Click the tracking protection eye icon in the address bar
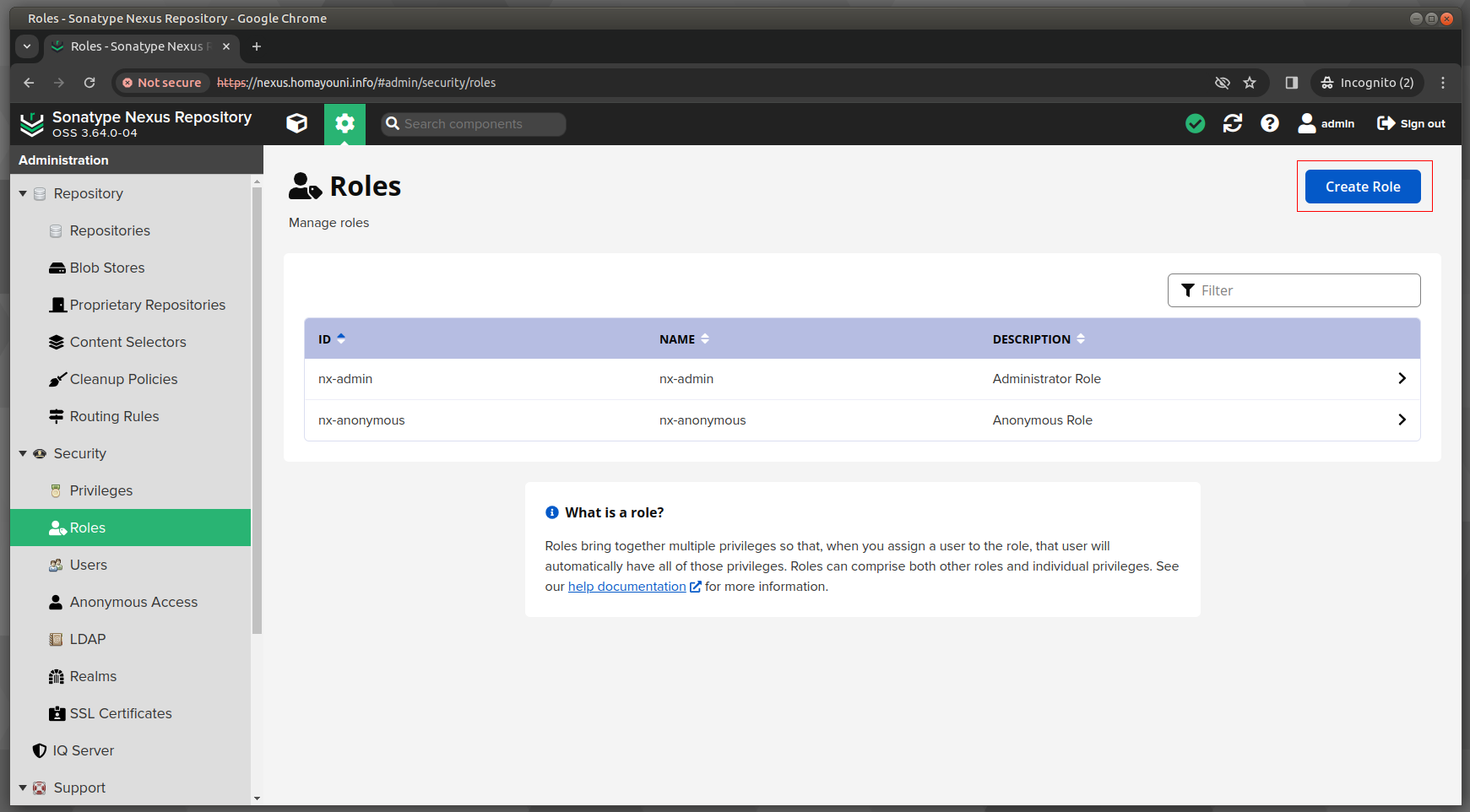The width and height of the screenshot is (1470, 812). [x=1222, y=83]
